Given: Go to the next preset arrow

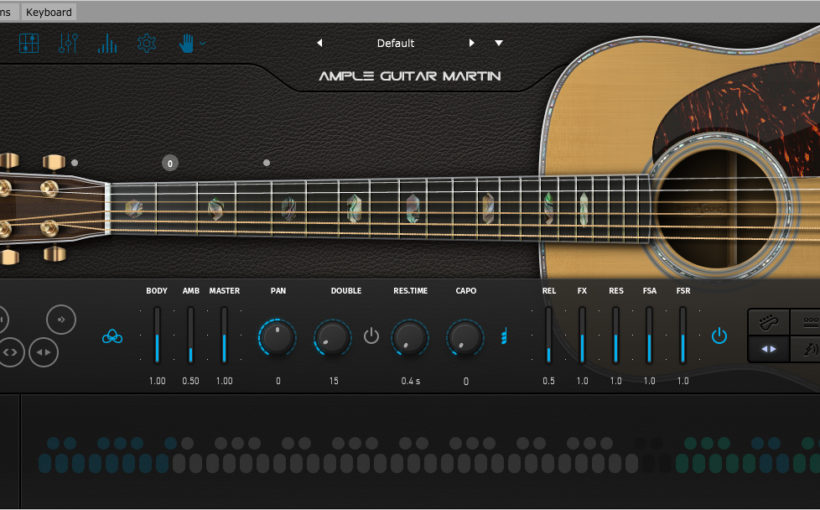Looking at the screenshot, I should tap(471, 43).
